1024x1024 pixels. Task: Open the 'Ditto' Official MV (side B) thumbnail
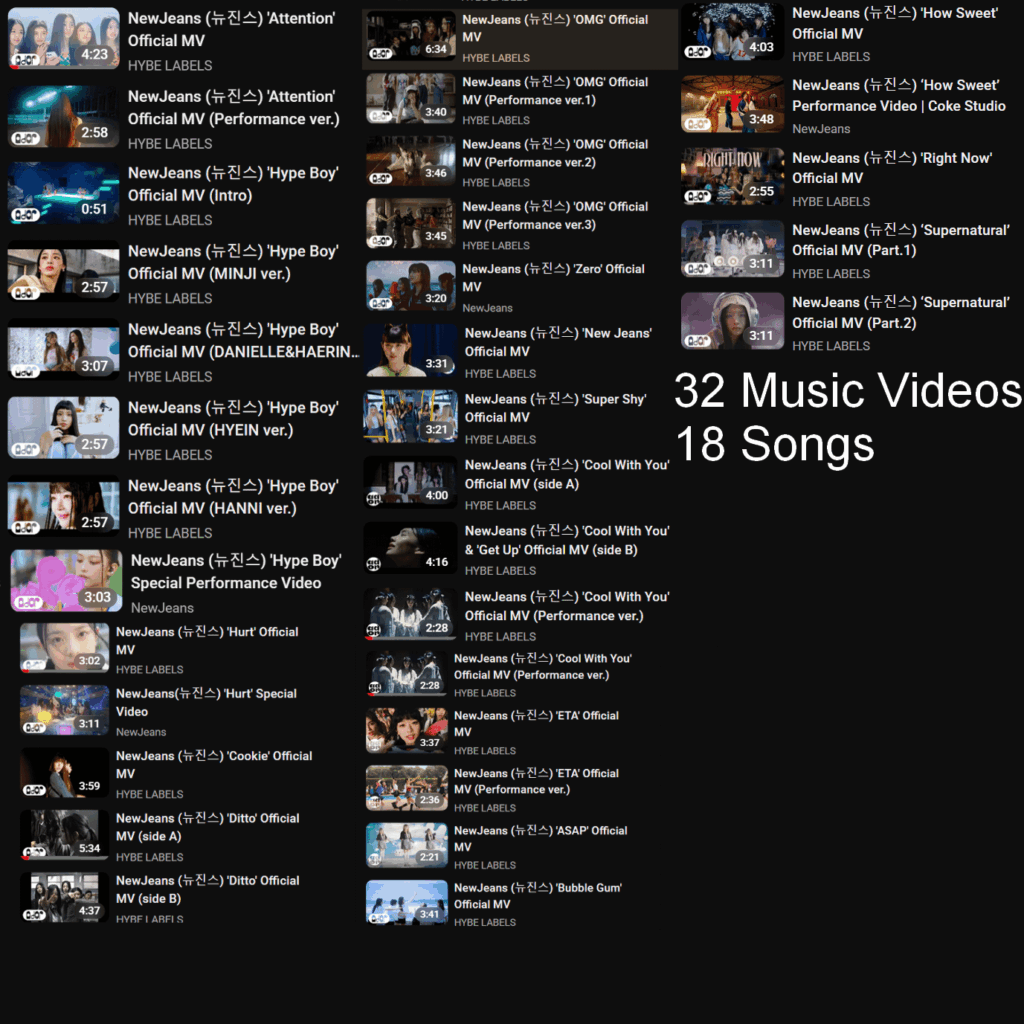click(x=64, y=897)
